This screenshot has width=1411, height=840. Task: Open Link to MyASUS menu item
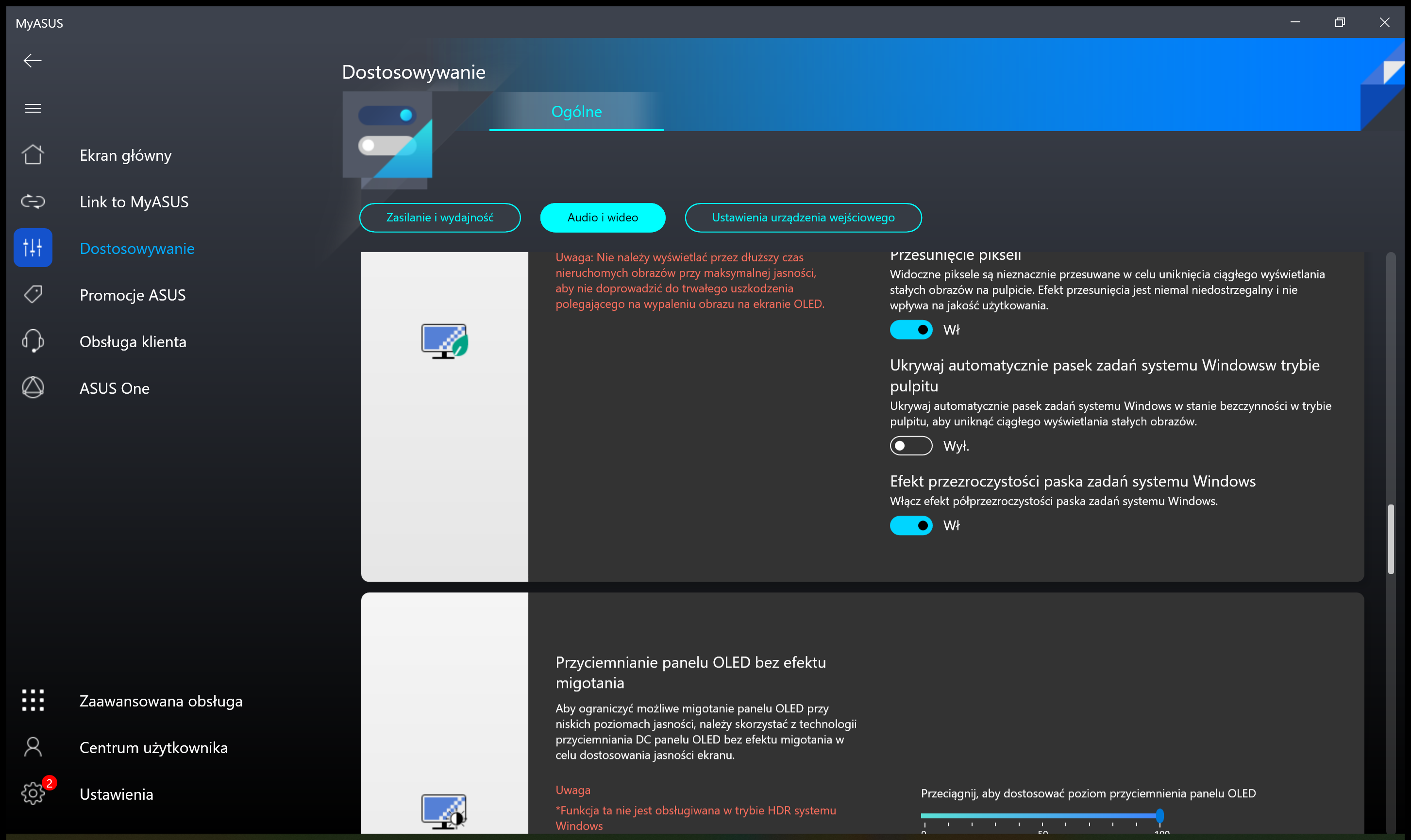(134, 202)
